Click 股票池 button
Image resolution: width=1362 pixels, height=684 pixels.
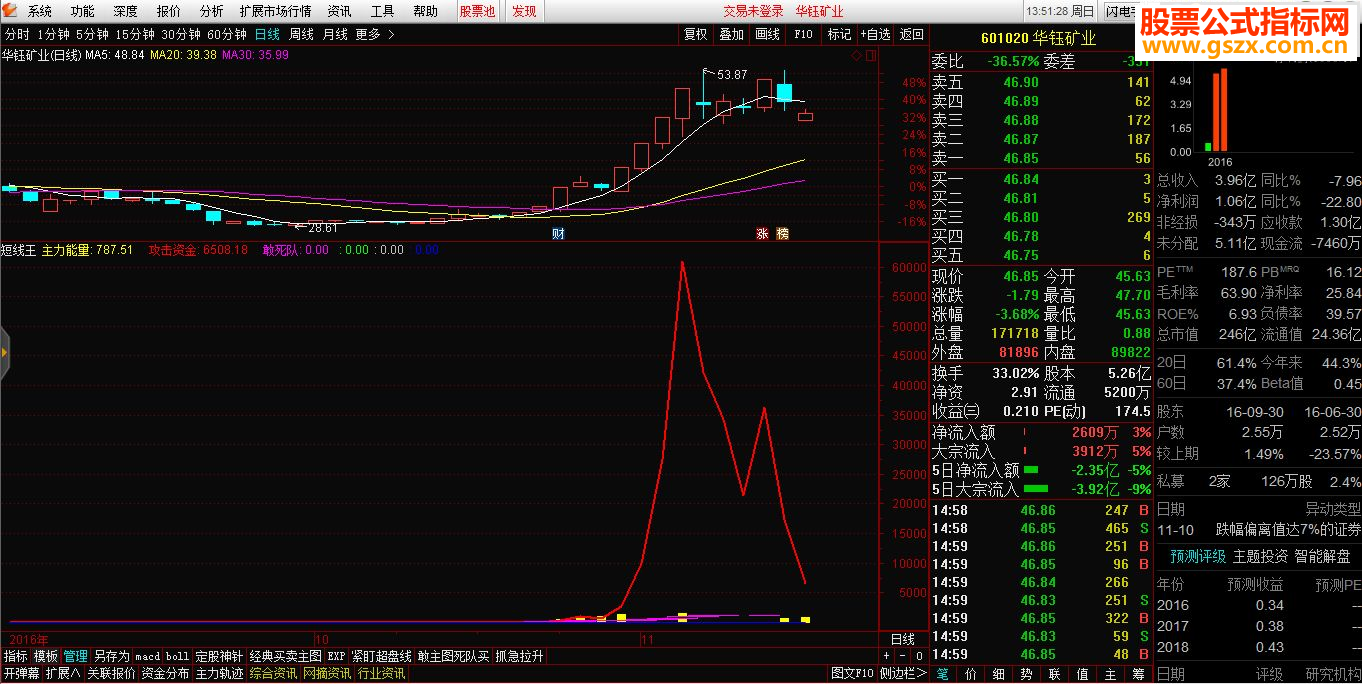(477, 12)
